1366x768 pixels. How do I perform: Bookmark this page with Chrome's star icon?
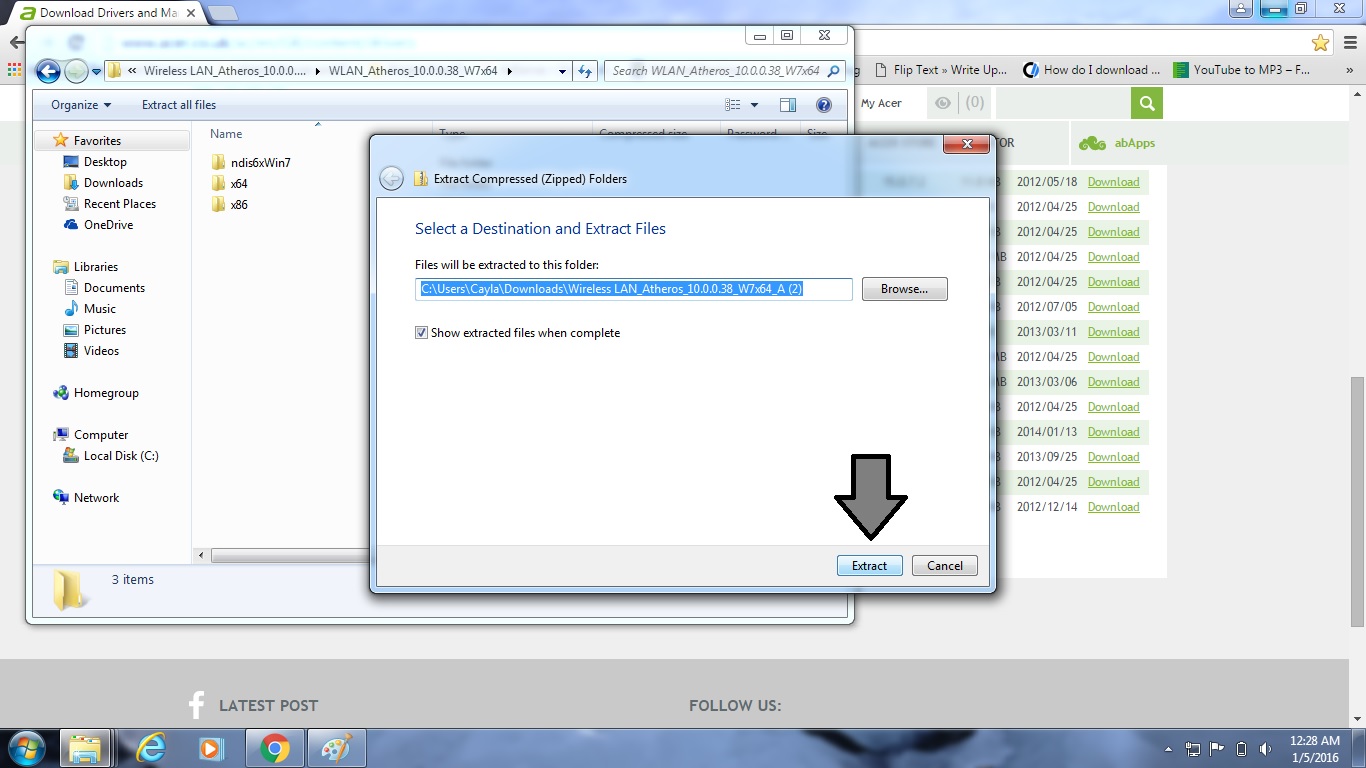pyautogui.click(x=1321, y=43)
